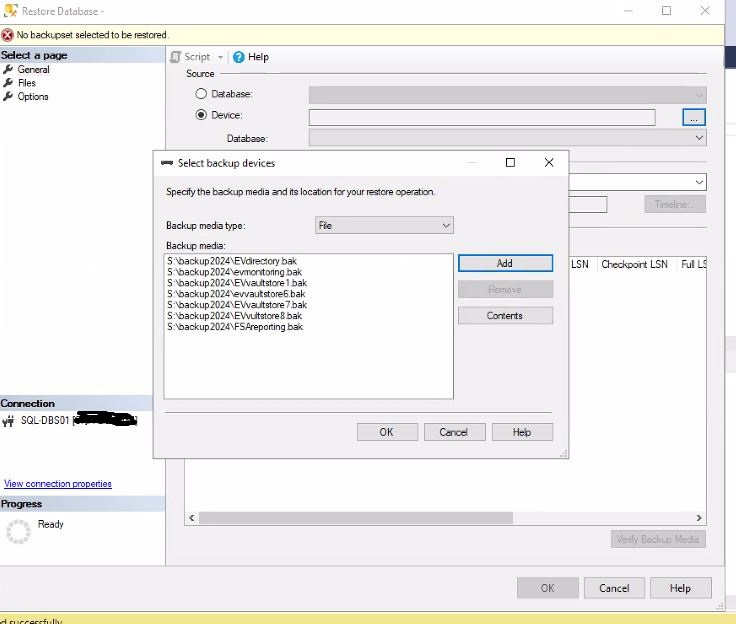
Task: Open the General page
Action: pos(33,70)
